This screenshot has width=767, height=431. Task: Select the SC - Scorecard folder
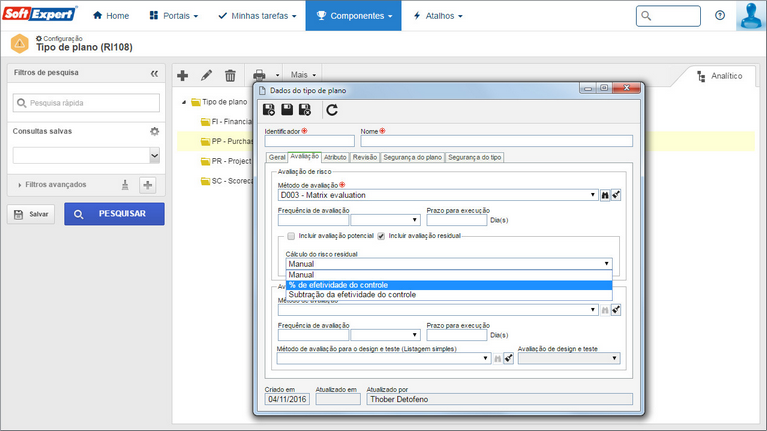(226, 181)
